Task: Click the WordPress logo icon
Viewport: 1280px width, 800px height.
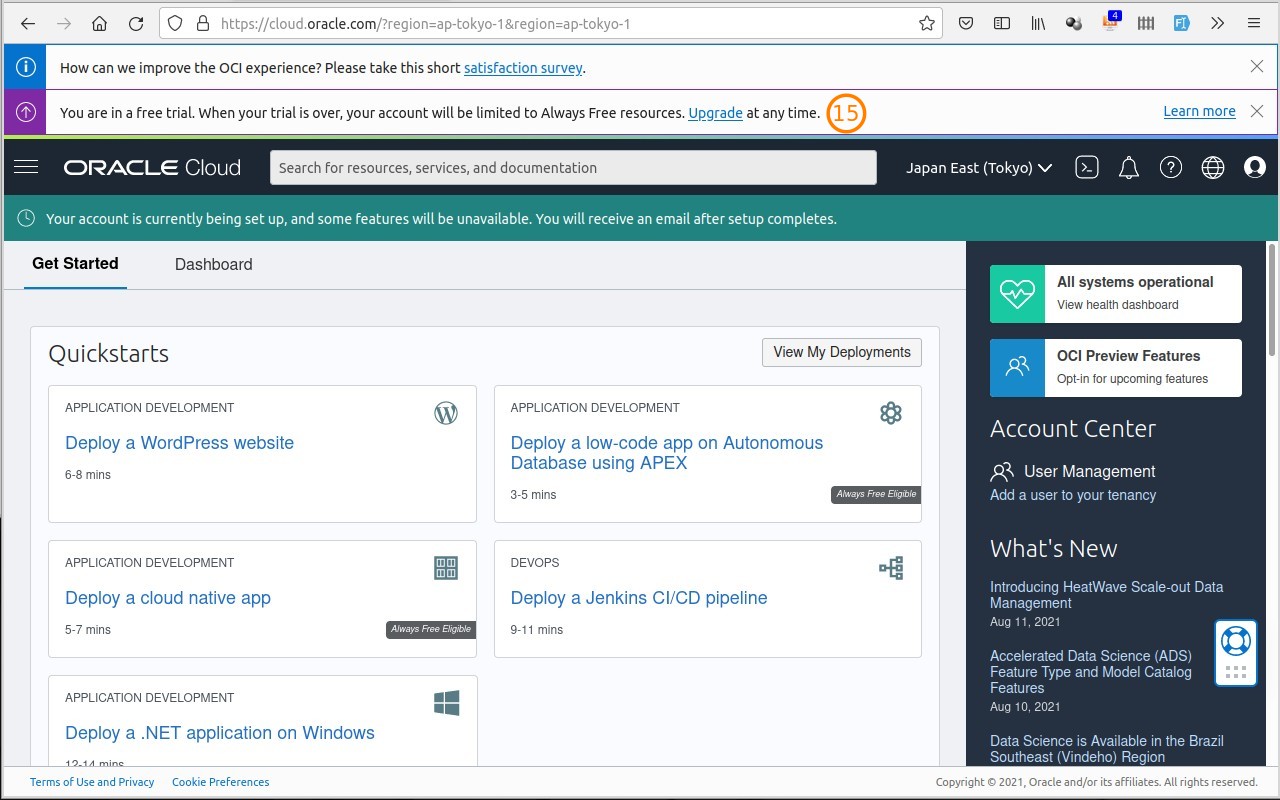Action: tap(446, 413)
